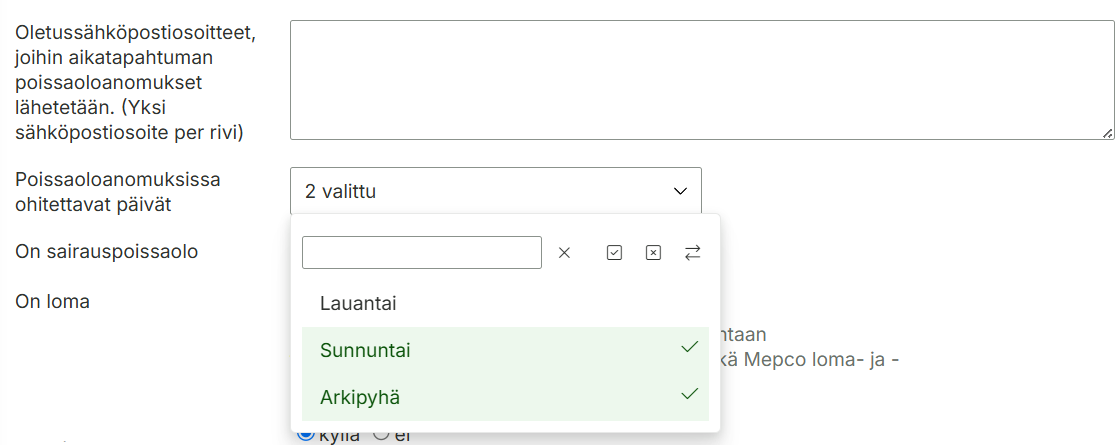The height and width of the screenshot is (446, 1120).
Task: Click inside the default email addresses textarea
Action: pos(702,80)
